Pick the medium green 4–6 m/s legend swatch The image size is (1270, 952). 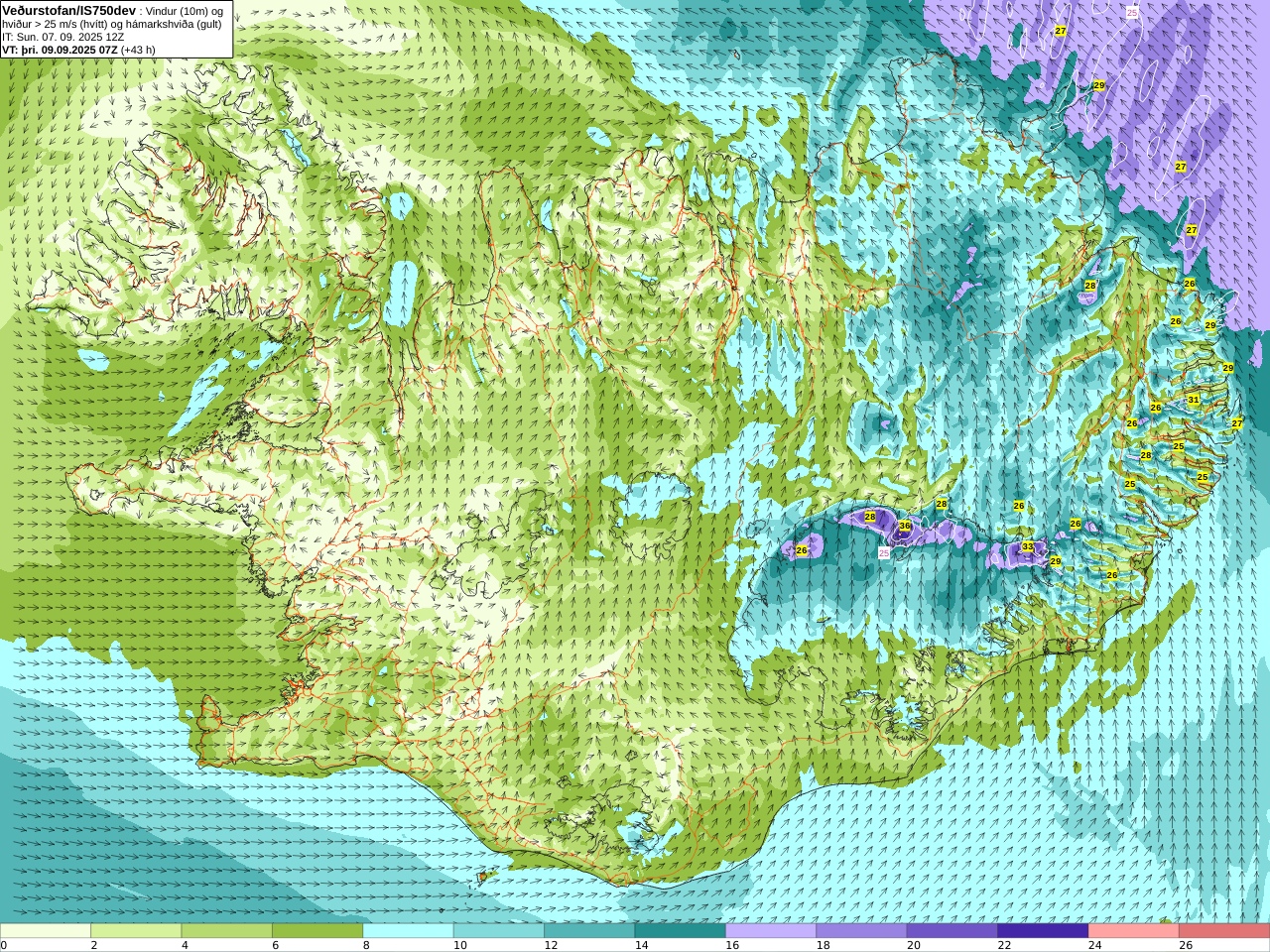[227, 931]
